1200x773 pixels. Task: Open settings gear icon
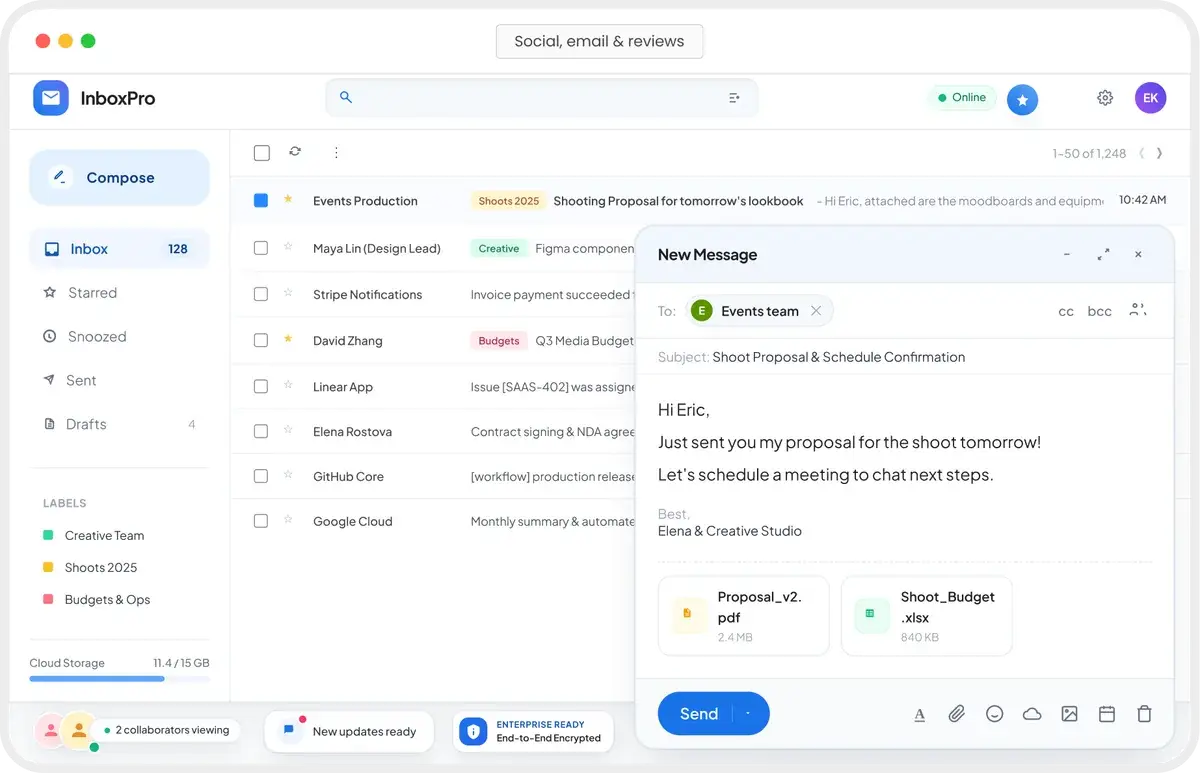1105,98
